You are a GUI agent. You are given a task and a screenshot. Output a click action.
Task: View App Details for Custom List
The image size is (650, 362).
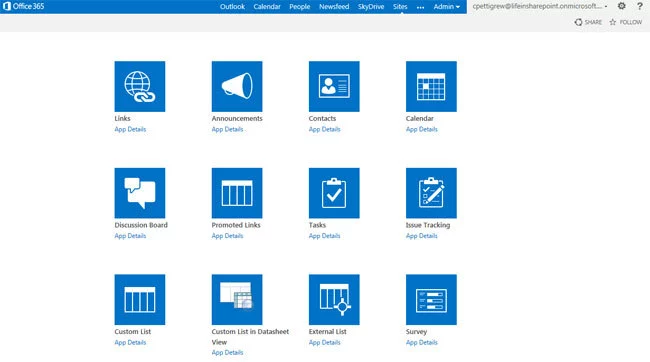click(x=130, y=343)
